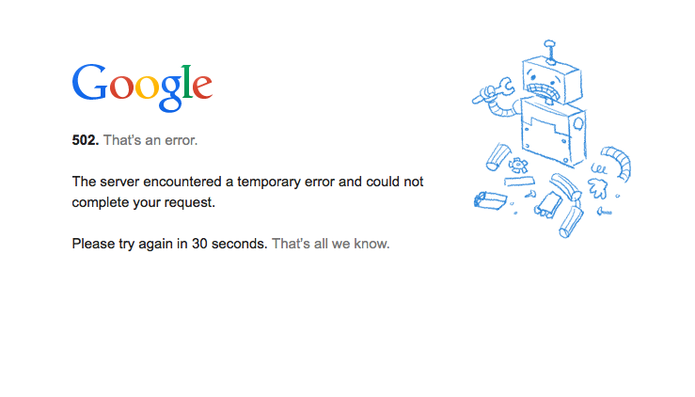This screenshot has height=397, width=695.
Task: Click the loose screw near the hand
Action: pos(604,212)
